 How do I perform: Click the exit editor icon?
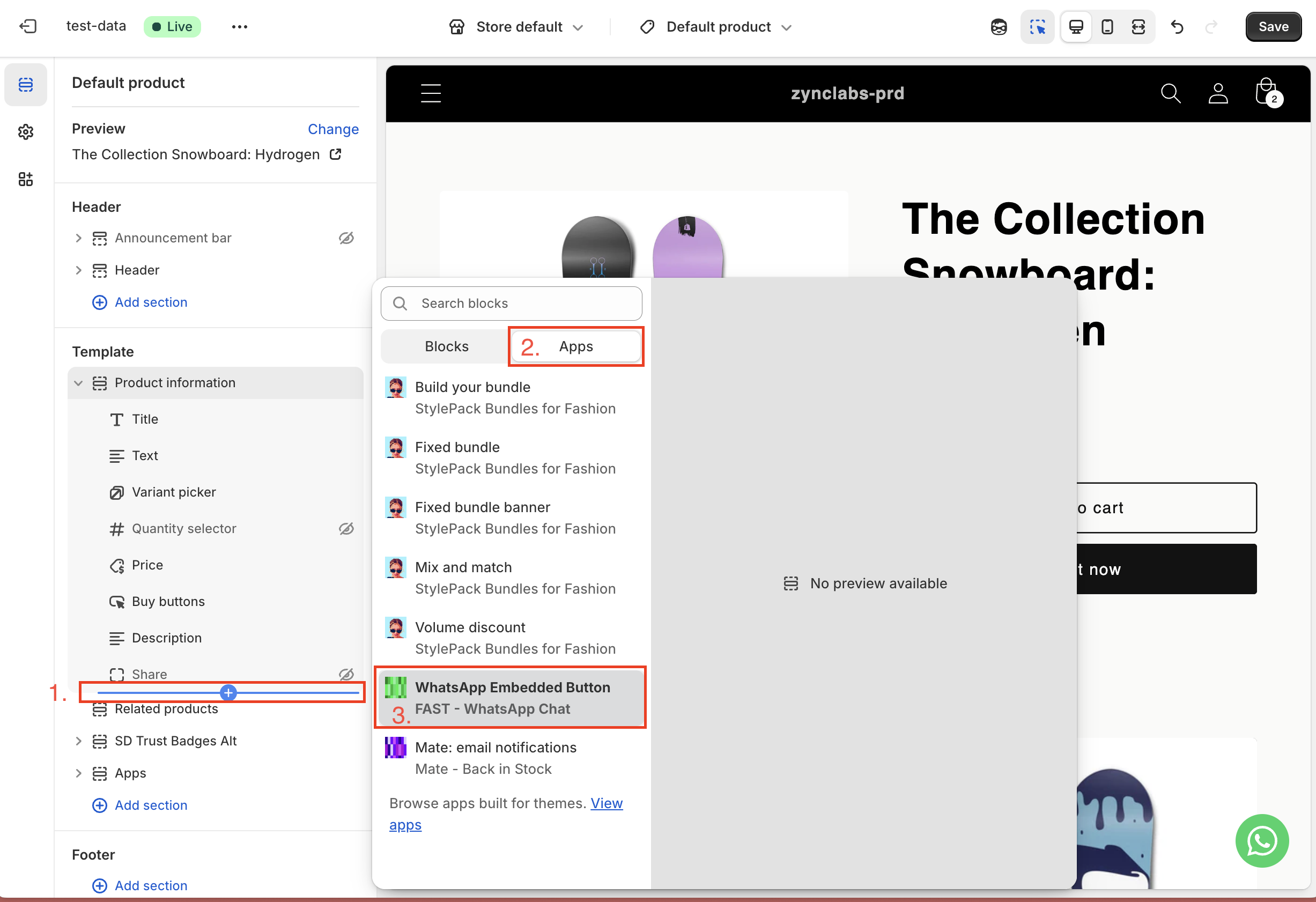coord(27,27)
